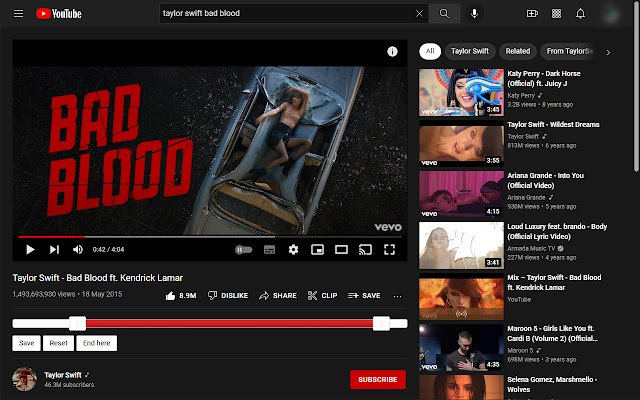Open Katy Perry Dark Horse title

(544, 78)
